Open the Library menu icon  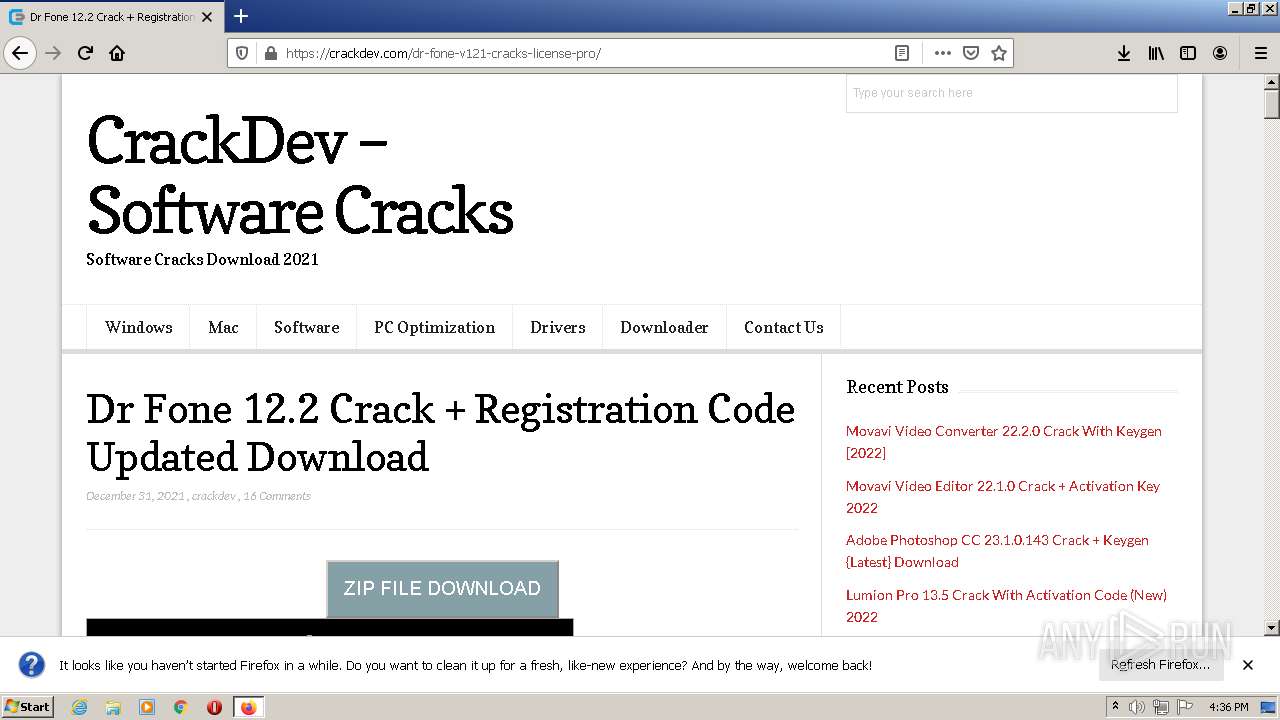[1156, 53]
